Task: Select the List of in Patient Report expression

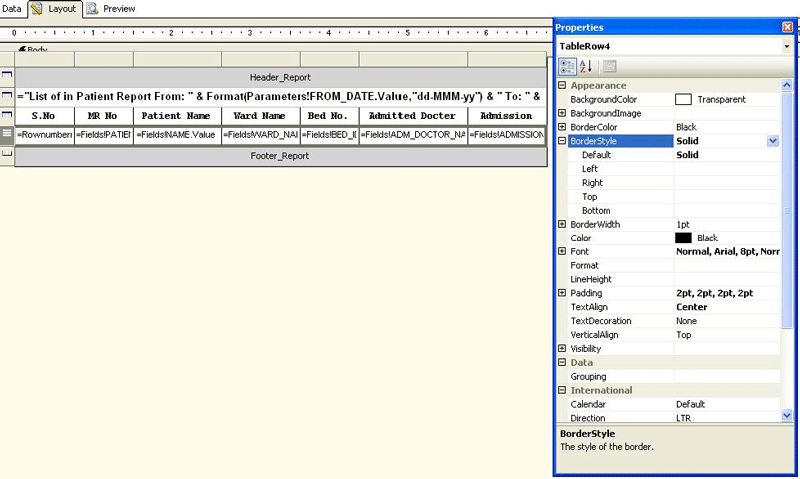Action: pos(281,97)
